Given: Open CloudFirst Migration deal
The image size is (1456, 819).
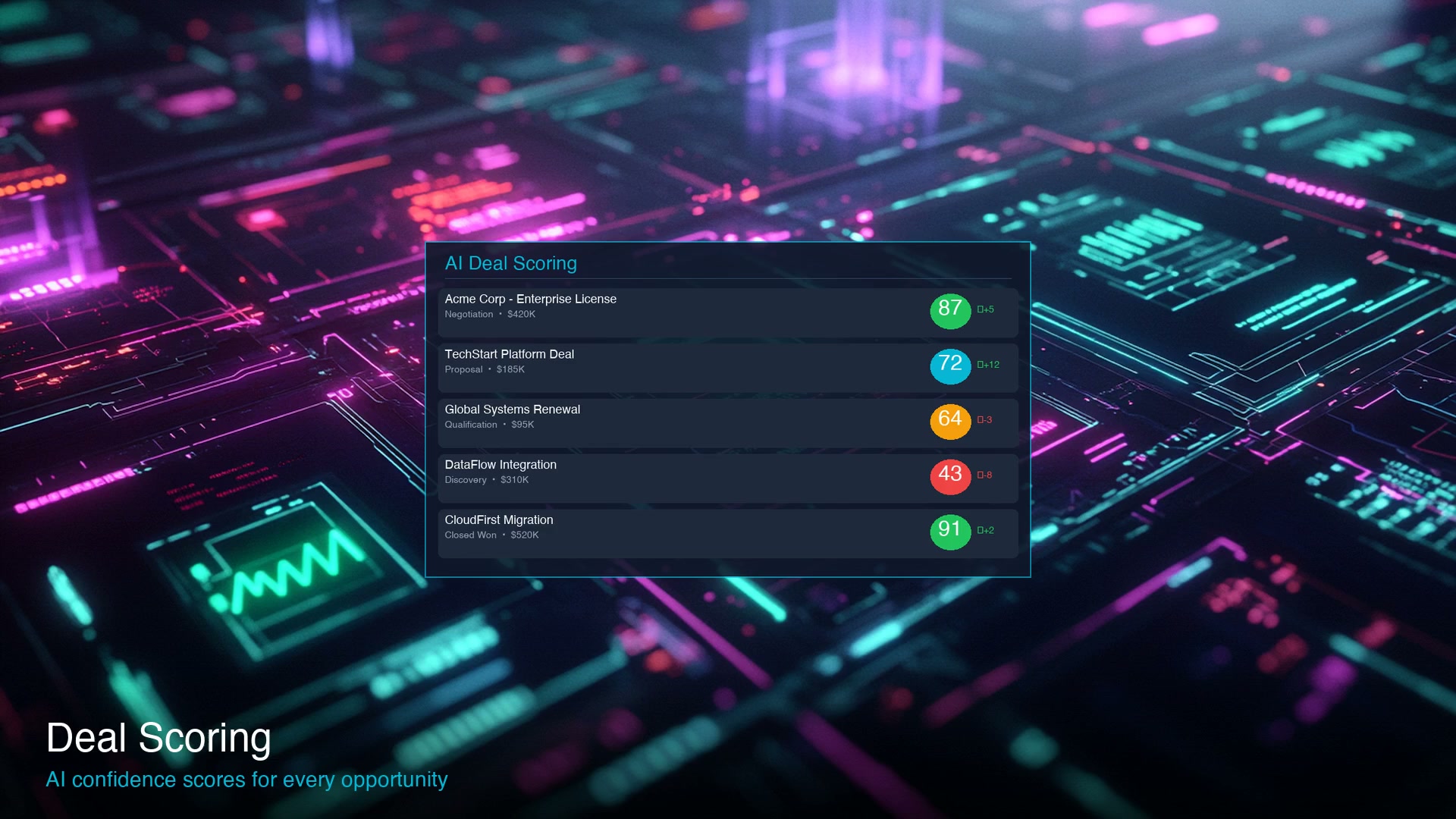Looking at the screenshot, I should [x=498, y=520].
